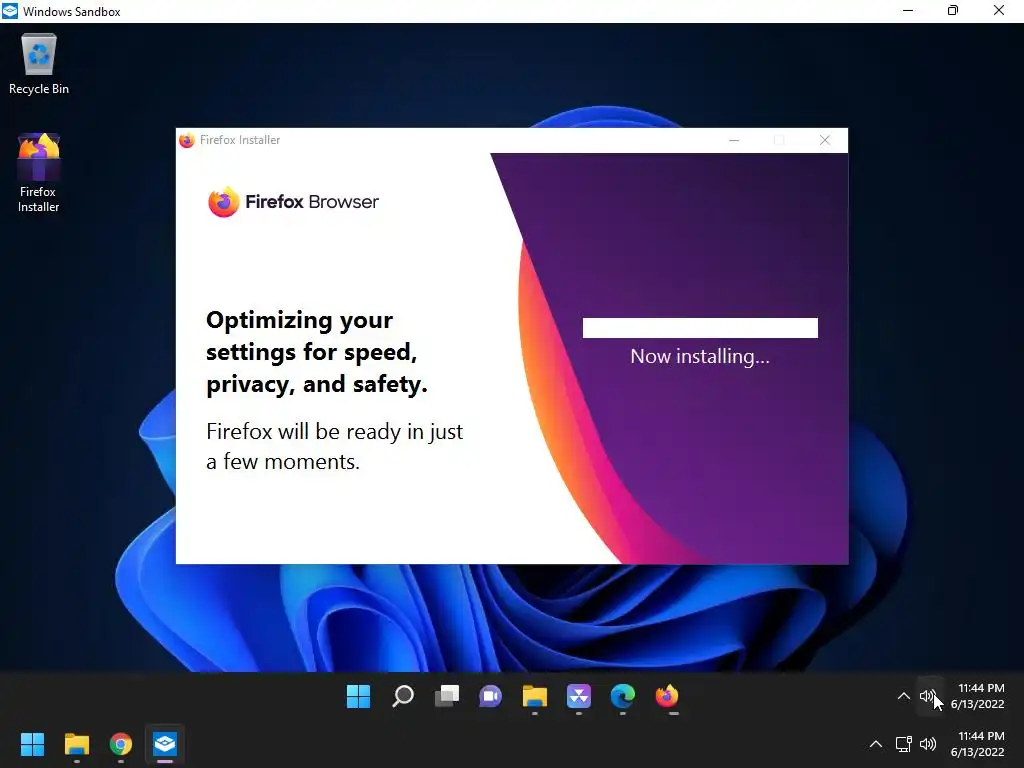1024x768 pixels.
Task: Click the Windows Sandbox title bar icon
Action: (10, 11)
